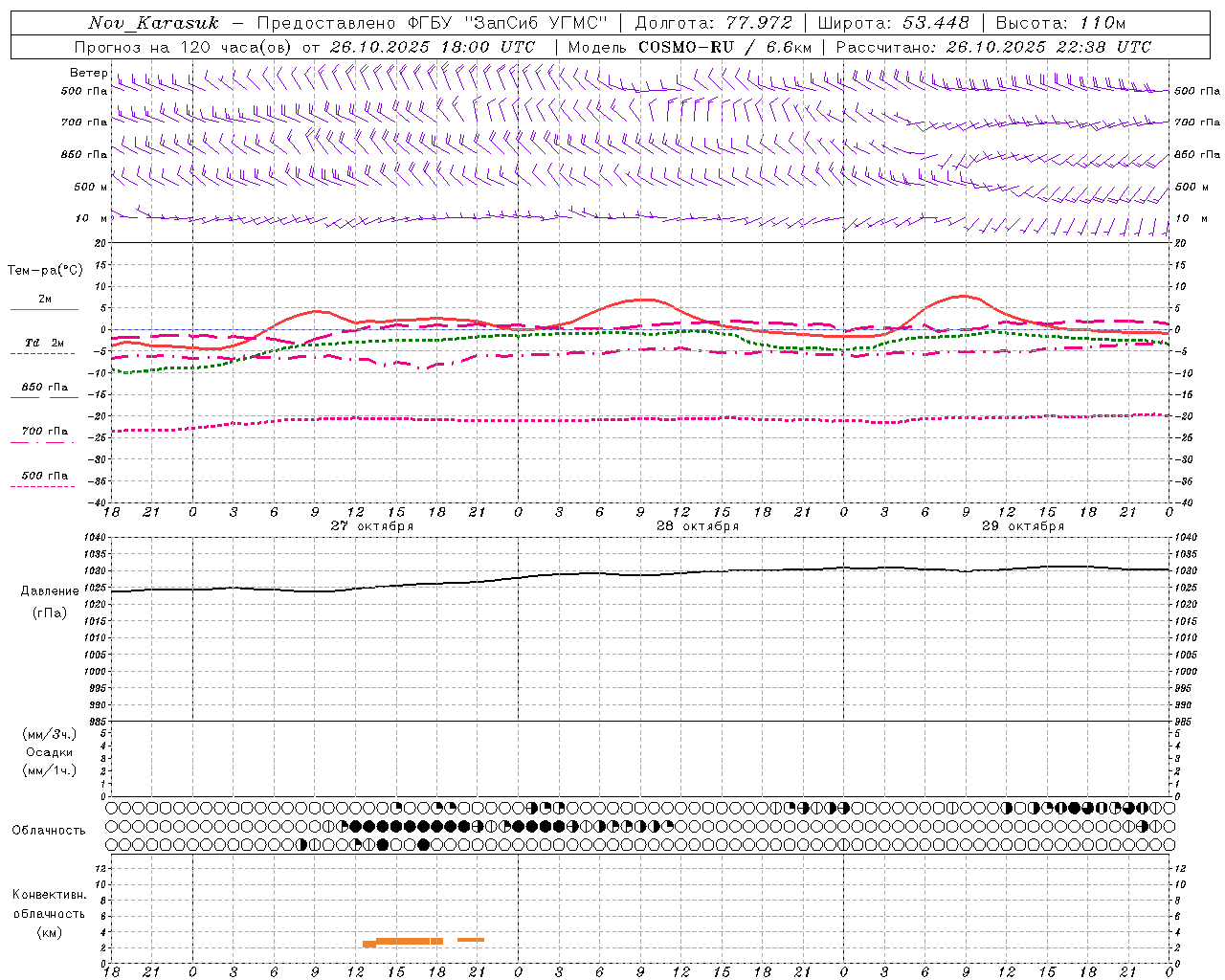Click the (гПа) unit under Давление
The width and height of the screenshot is (1225, 980).
coord(50,612)
